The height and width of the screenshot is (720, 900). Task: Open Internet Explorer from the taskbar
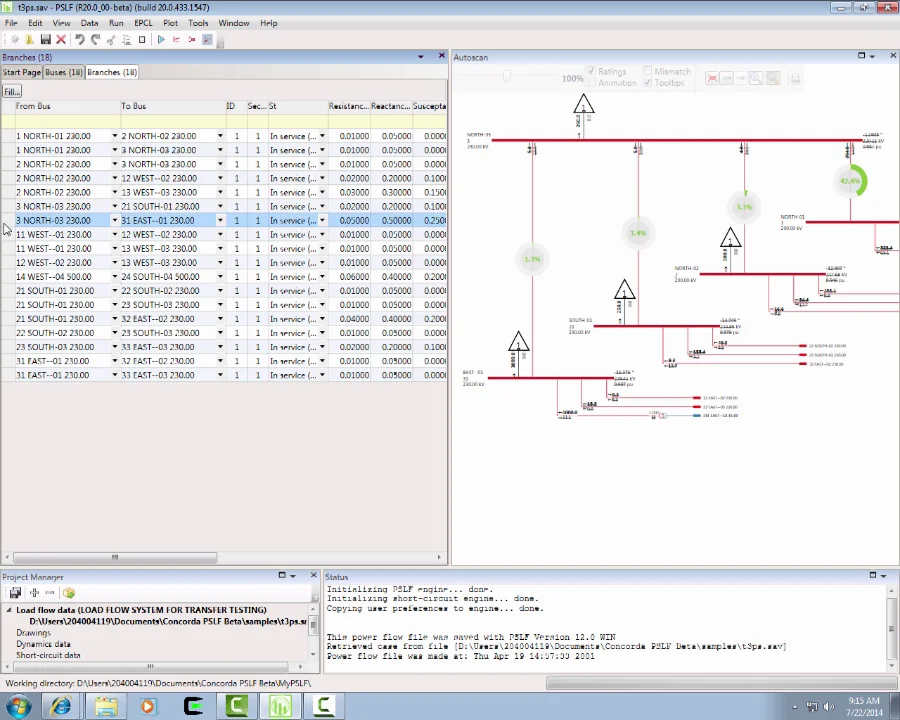[61, 706]
